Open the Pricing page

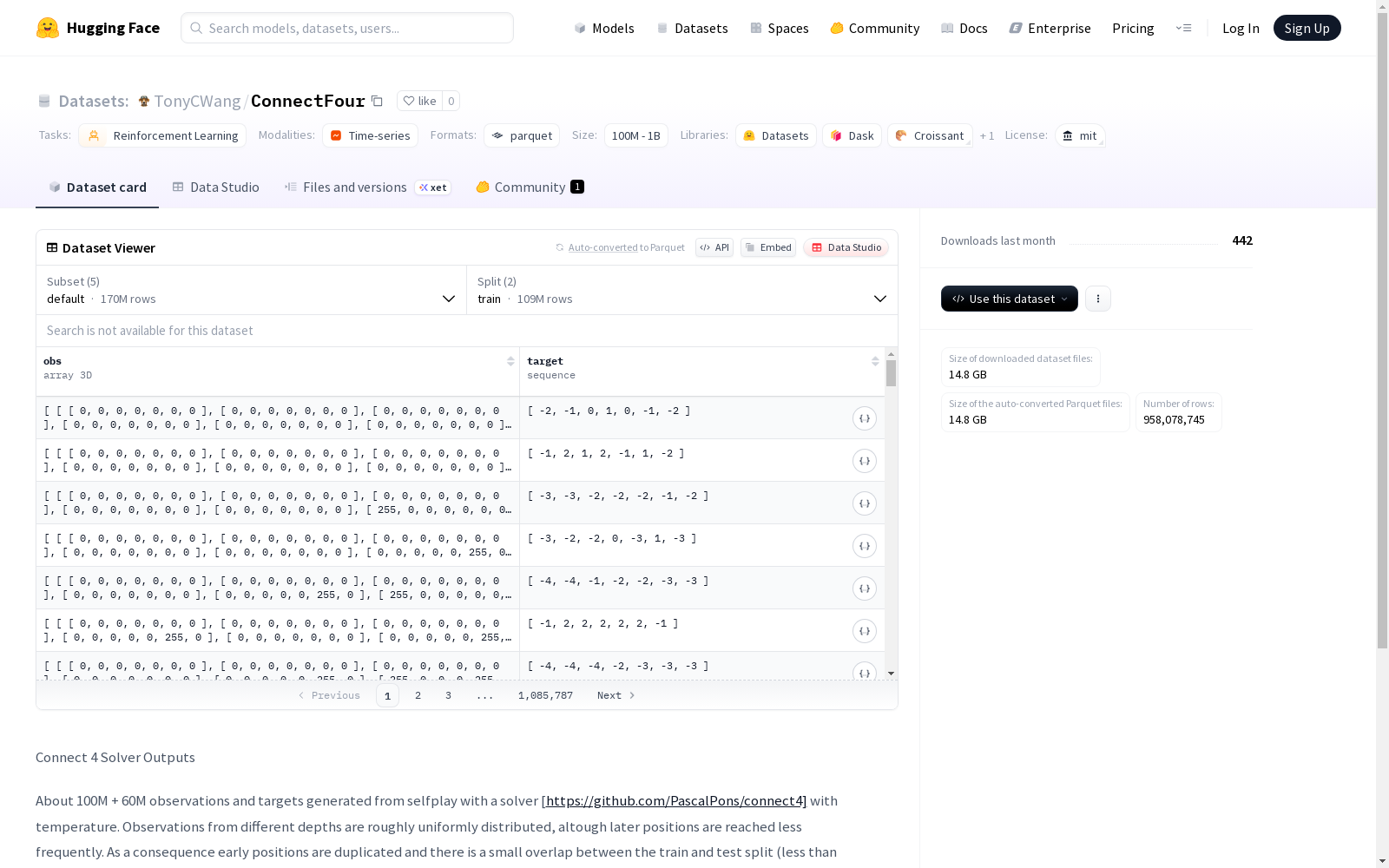1133,28
